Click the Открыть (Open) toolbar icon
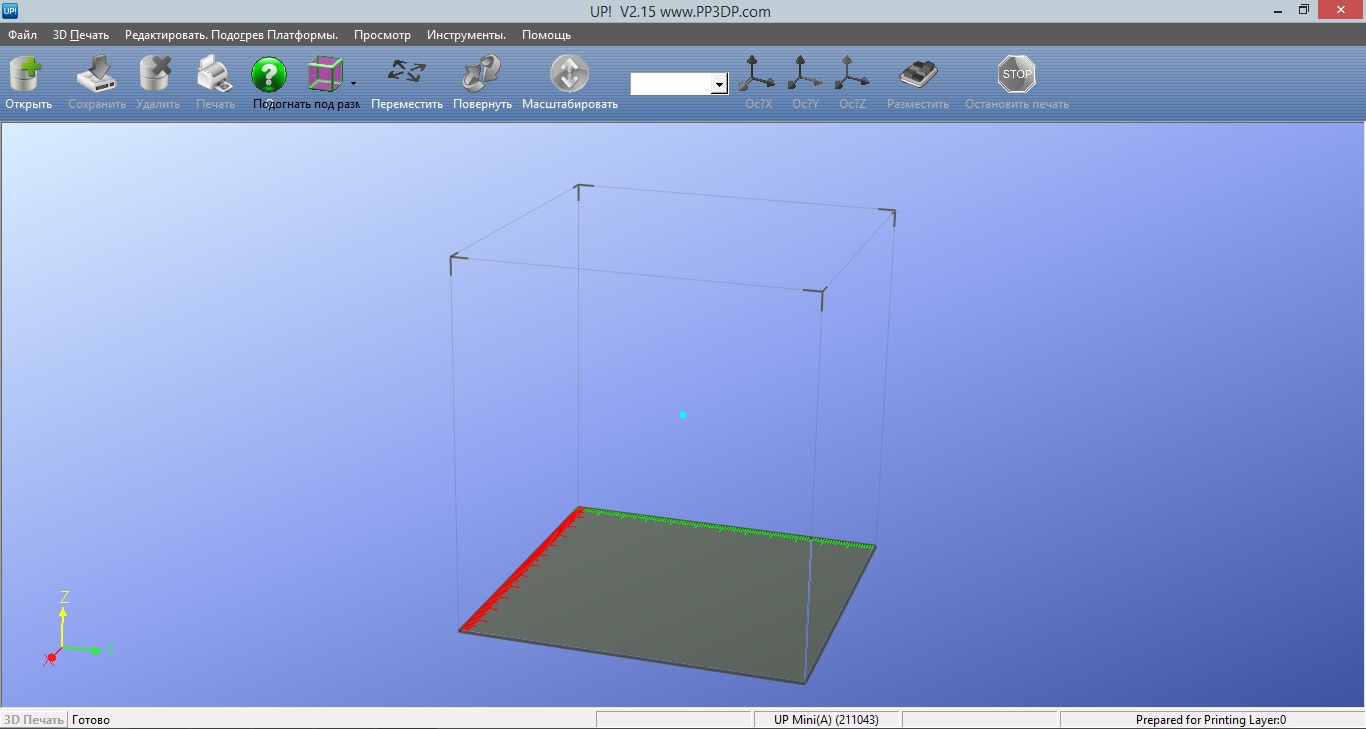The width and height of the screenshot is (1366, 729). coord(27,75)
